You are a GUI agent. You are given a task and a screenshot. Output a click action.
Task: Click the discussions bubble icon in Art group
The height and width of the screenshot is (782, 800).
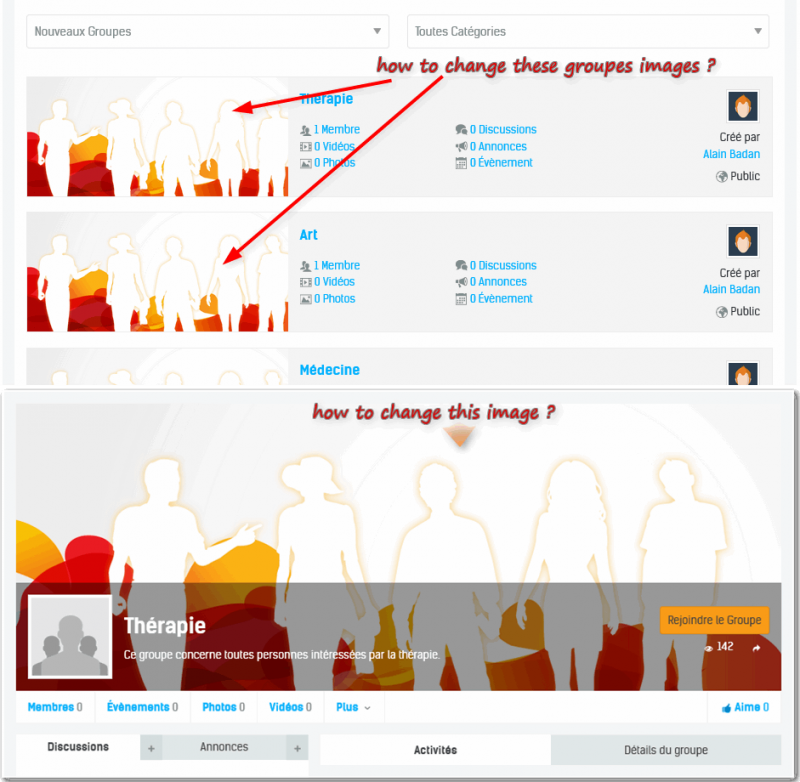[461, 265]
